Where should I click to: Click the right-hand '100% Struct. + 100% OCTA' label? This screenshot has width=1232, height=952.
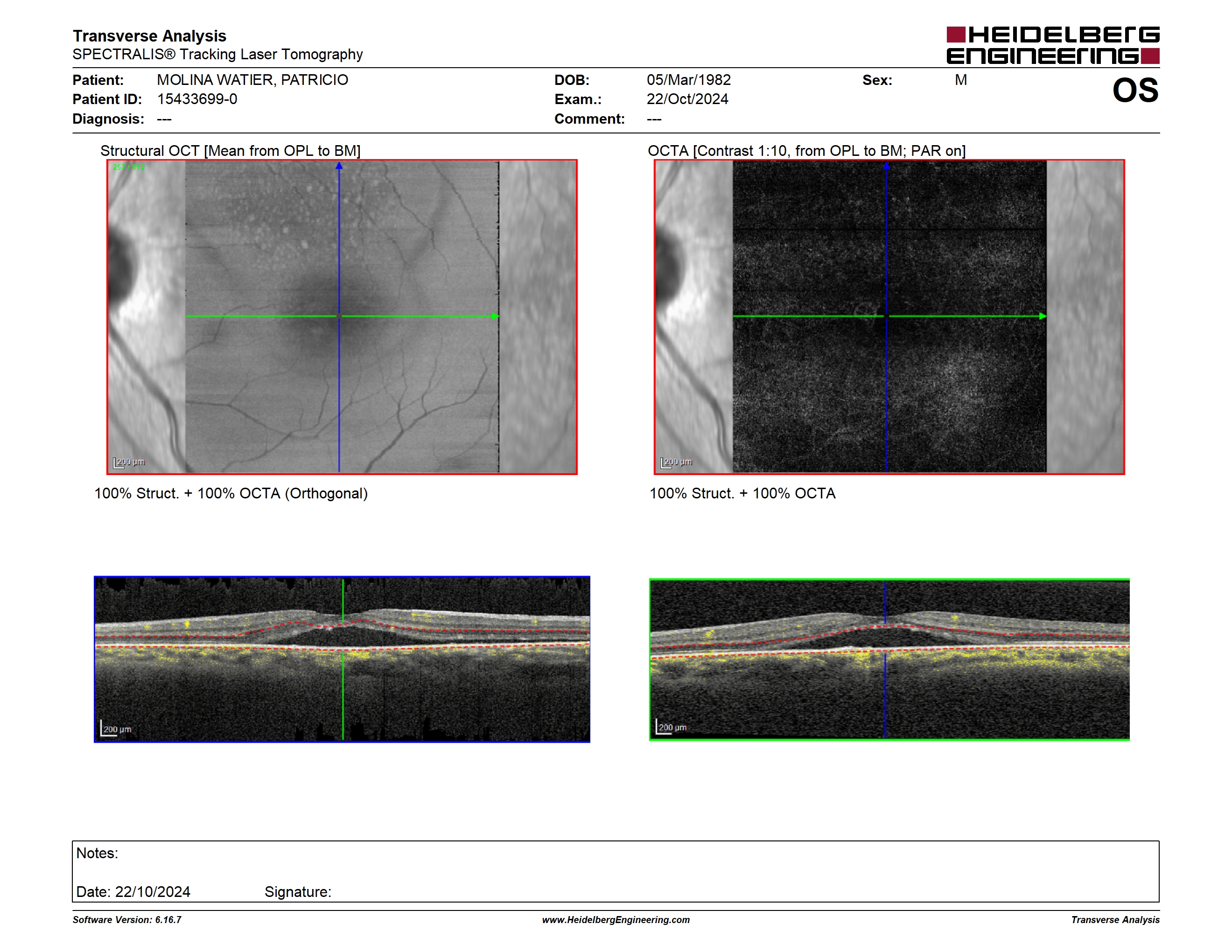point(742,493)
